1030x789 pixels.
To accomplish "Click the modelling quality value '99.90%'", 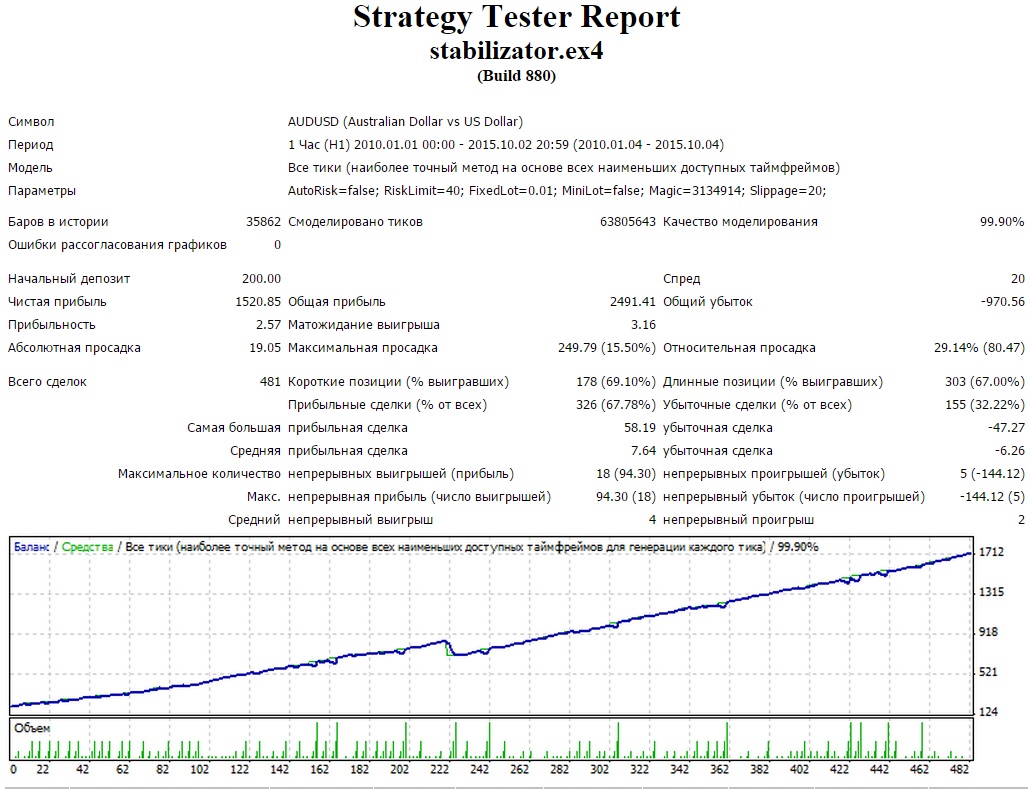I will [x=1002, y=222].
